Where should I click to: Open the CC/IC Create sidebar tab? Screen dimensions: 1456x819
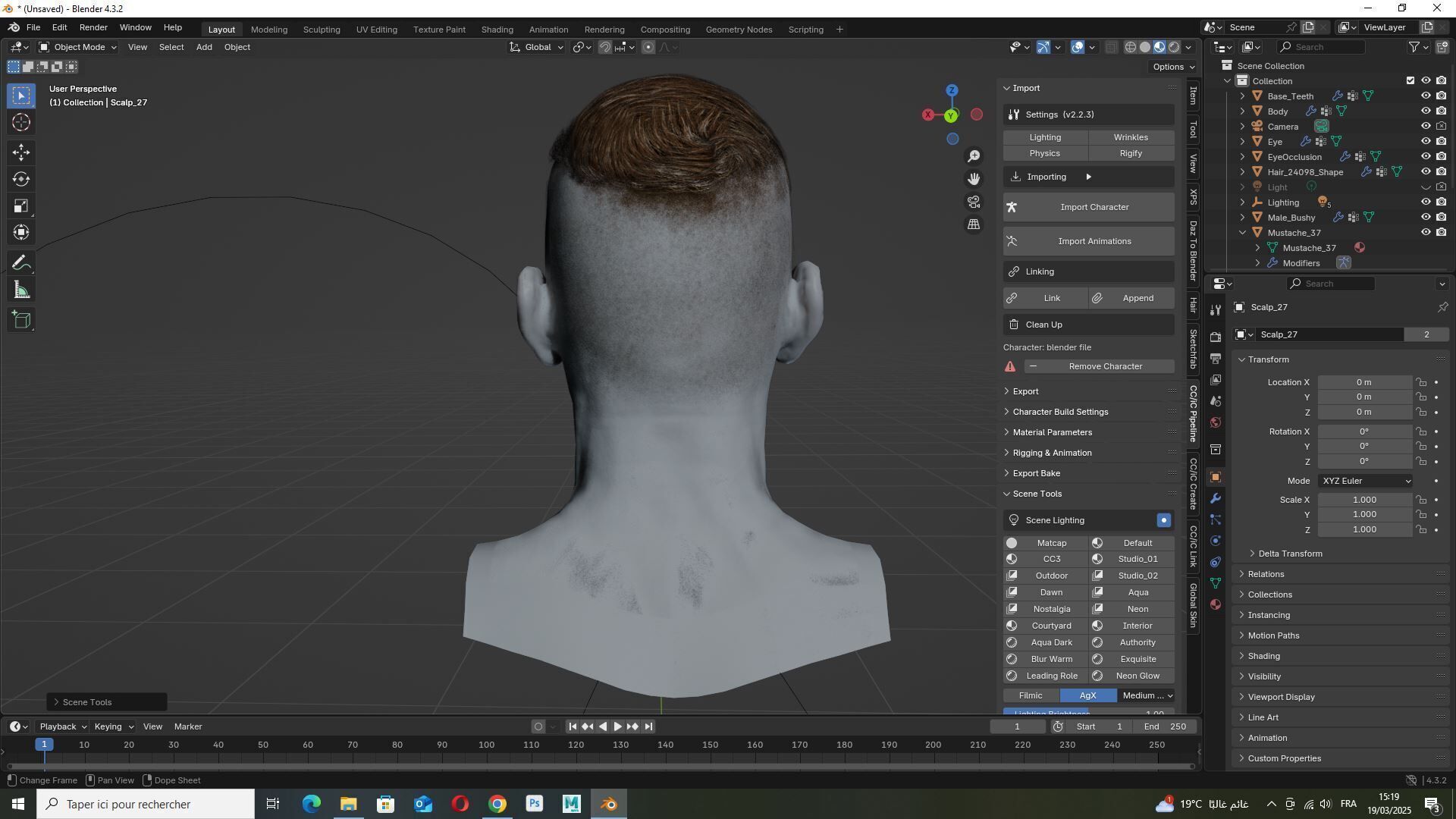[x=1193, y=484]
